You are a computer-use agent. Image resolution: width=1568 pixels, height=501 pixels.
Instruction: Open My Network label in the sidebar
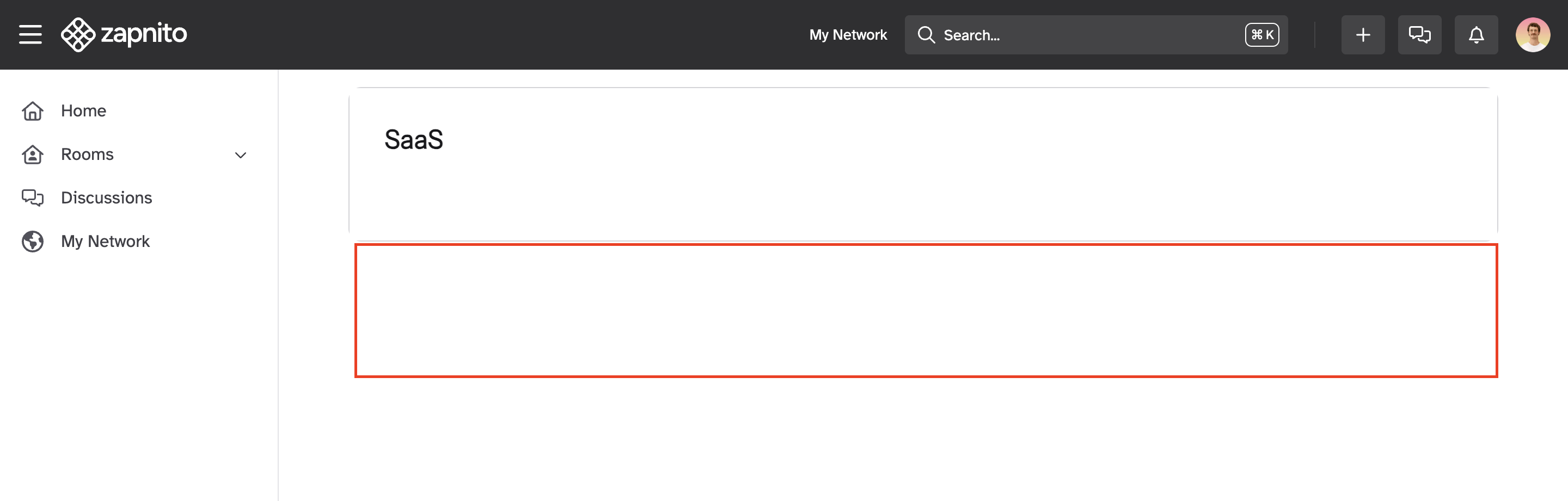(x=105, y=242)
